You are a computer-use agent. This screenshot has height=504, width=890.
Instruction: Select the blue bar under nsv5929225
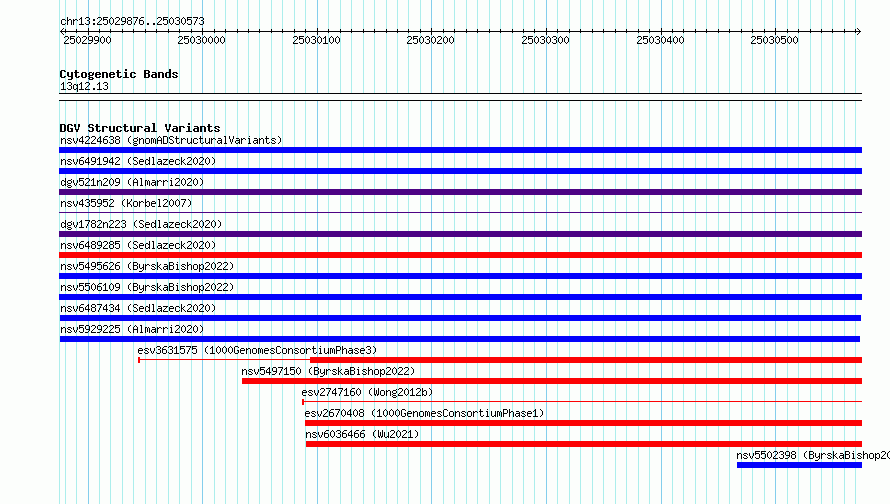[x=460, y=339]
